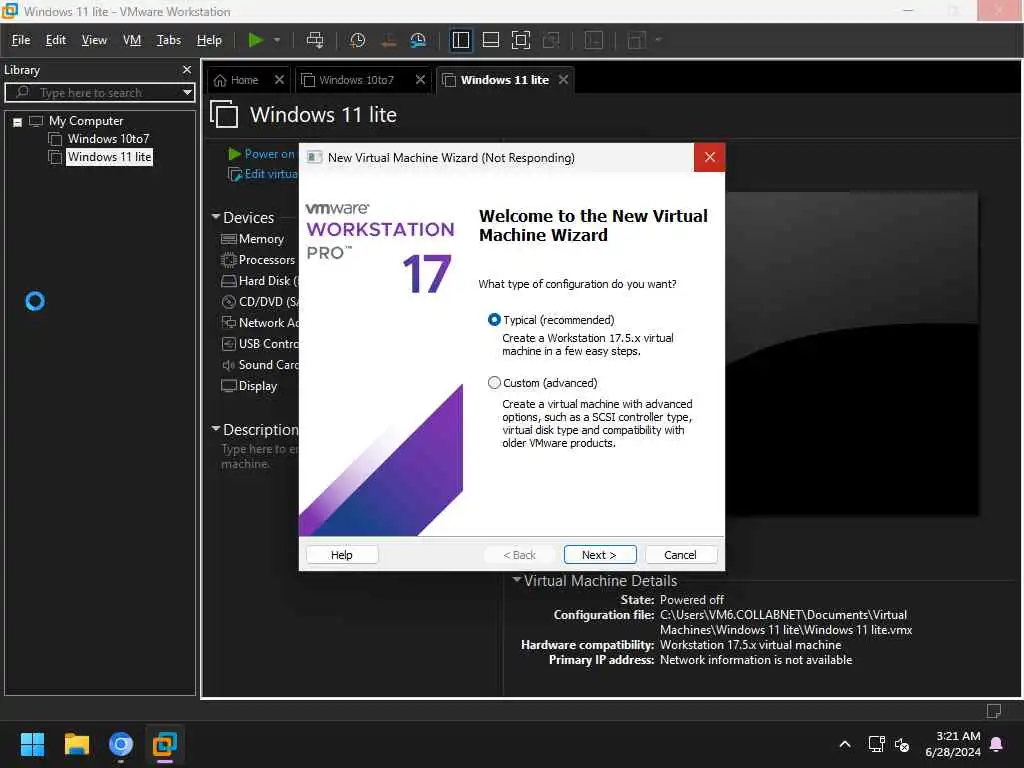Toggle the library sidebar view icon
The image size is (1024, 768).
point(460,40)
